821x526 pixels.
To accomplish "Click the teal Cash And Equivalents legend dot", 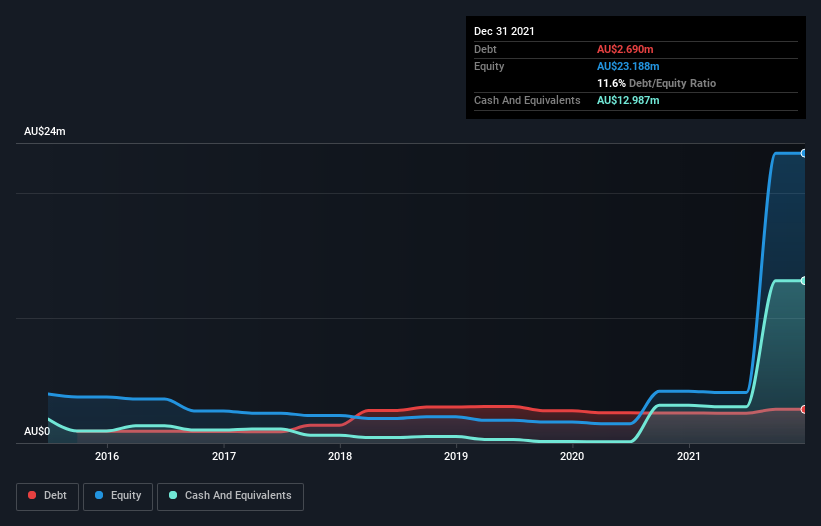I will (173, 495).
